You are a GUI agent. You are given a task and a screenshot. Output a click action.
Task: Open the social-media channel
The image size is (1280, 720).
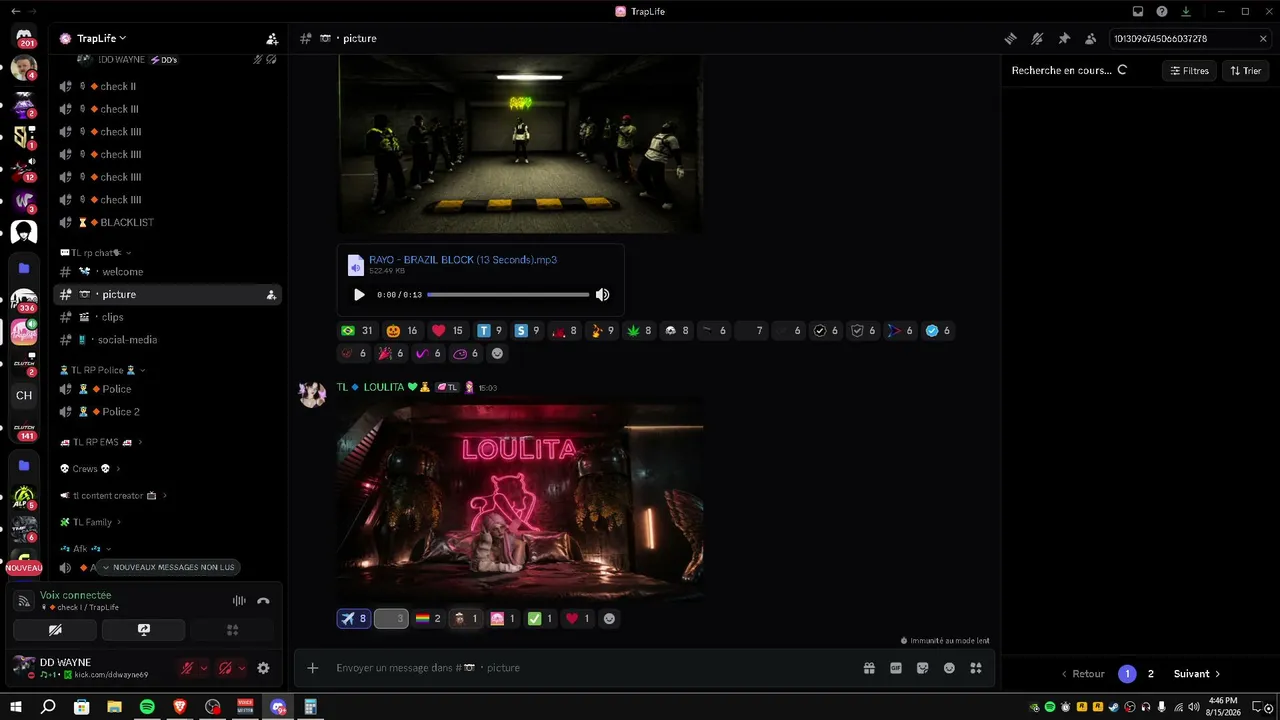click(x=167, y=340)
